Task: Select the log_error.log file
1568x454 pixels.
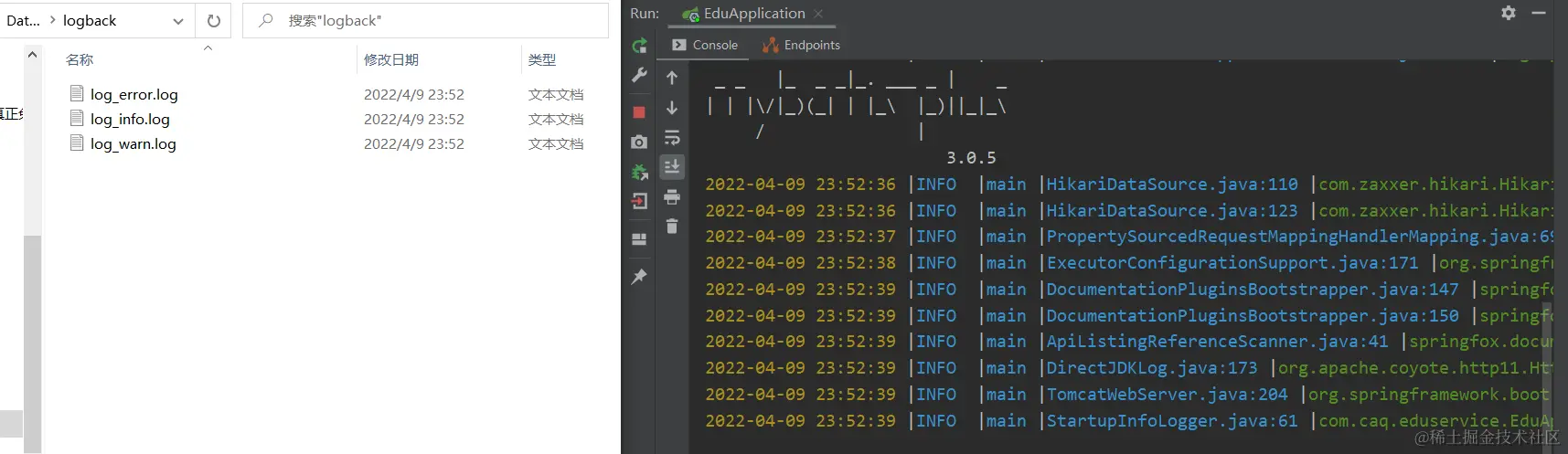Action: pyautogui.click(x=134, y=94)
